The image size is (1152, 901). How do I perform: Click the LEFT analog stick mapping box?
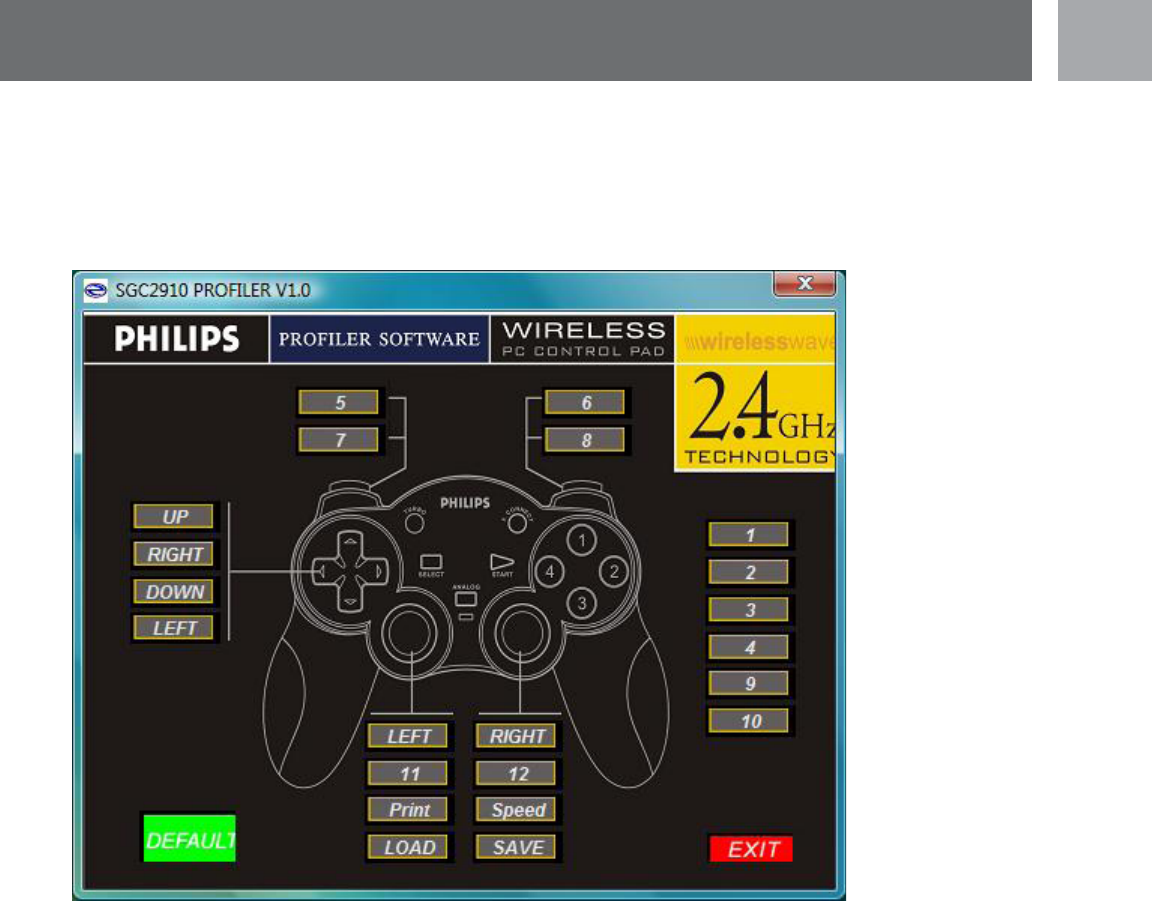408,736
